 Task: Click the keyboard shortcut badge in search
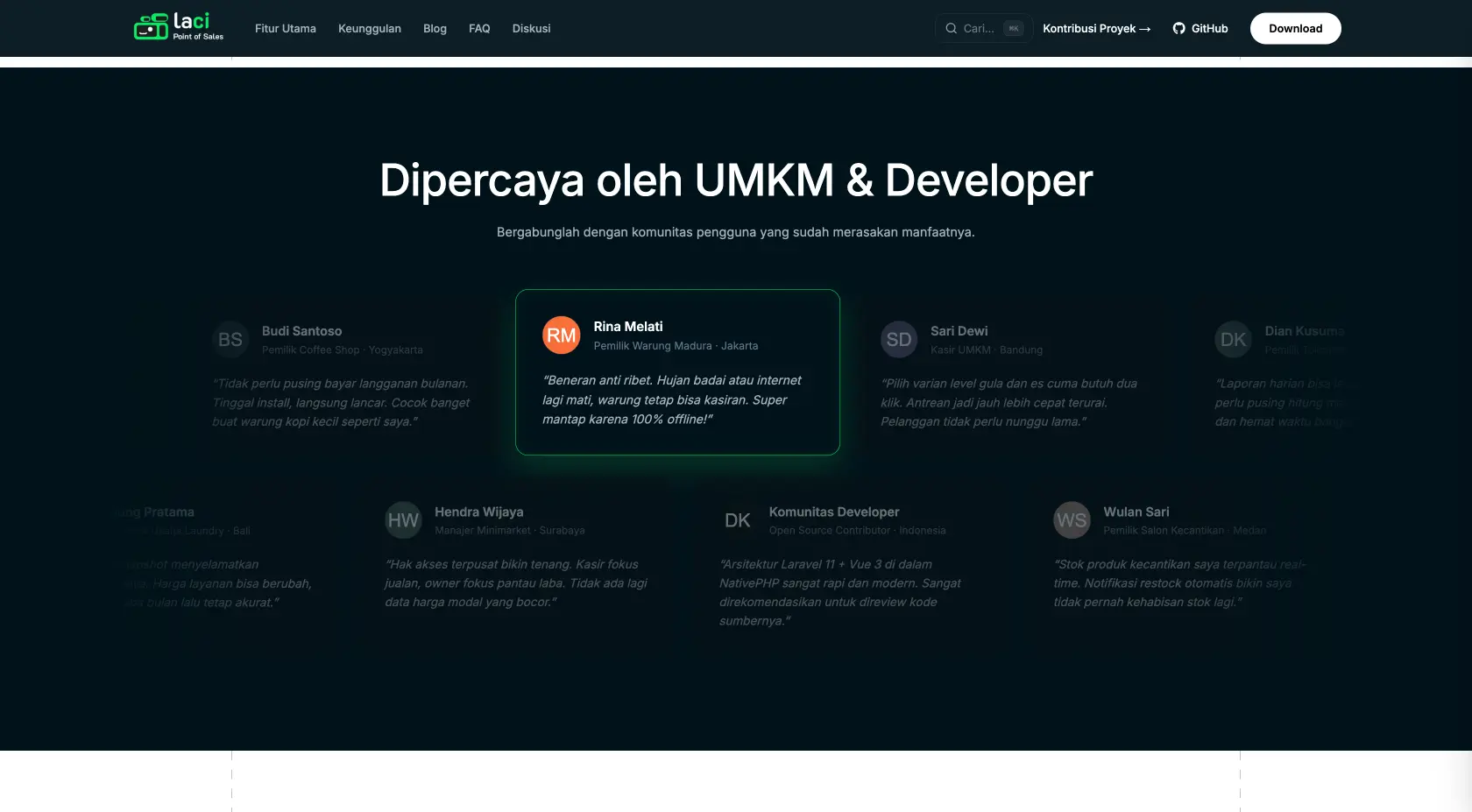(1014, 29)
